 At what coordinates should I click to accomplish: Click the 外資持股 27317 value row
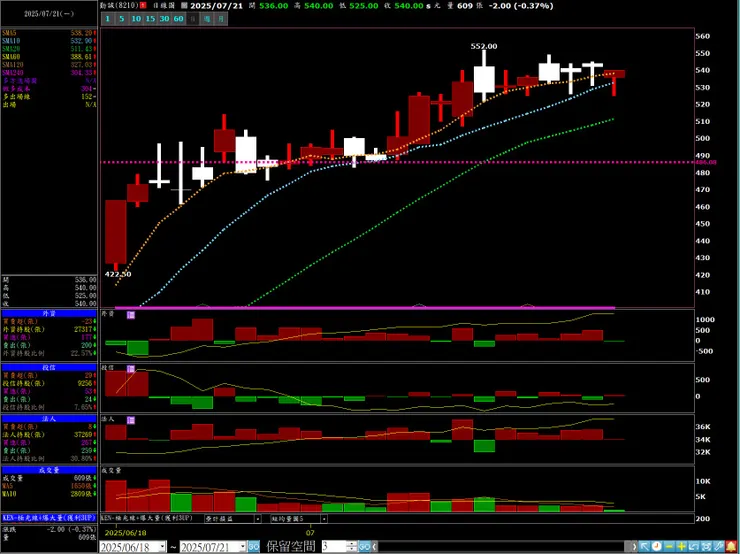click(x=49, y=329)
